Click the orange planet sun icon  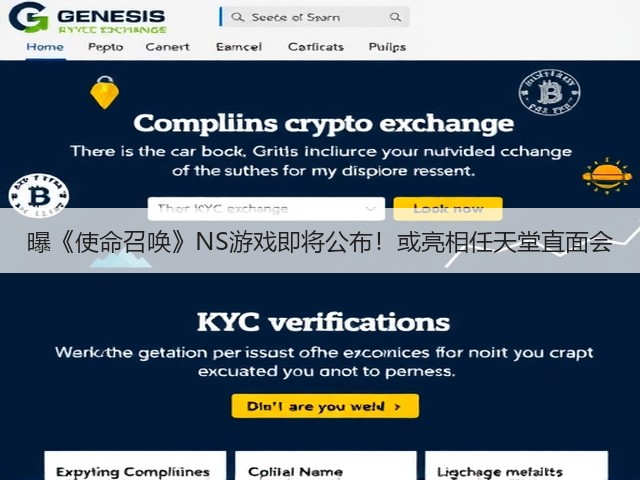point(607,176)
